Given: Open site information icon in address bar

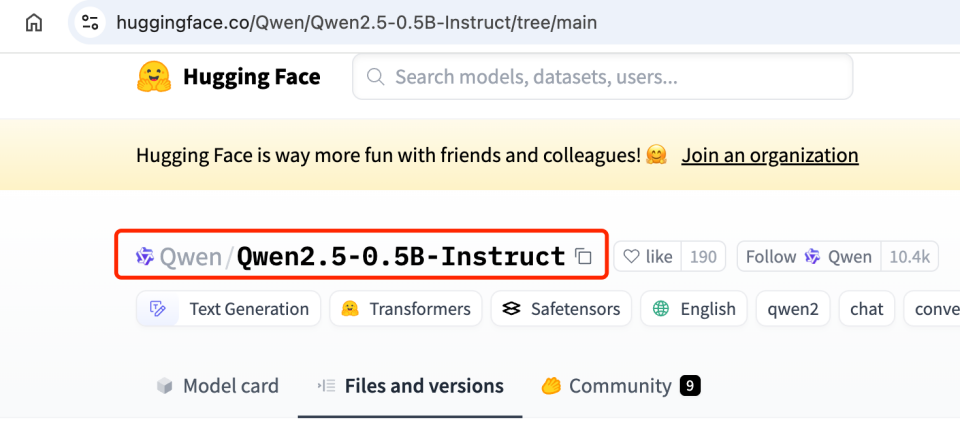Looking at the screenshot, I should point(90,22).
